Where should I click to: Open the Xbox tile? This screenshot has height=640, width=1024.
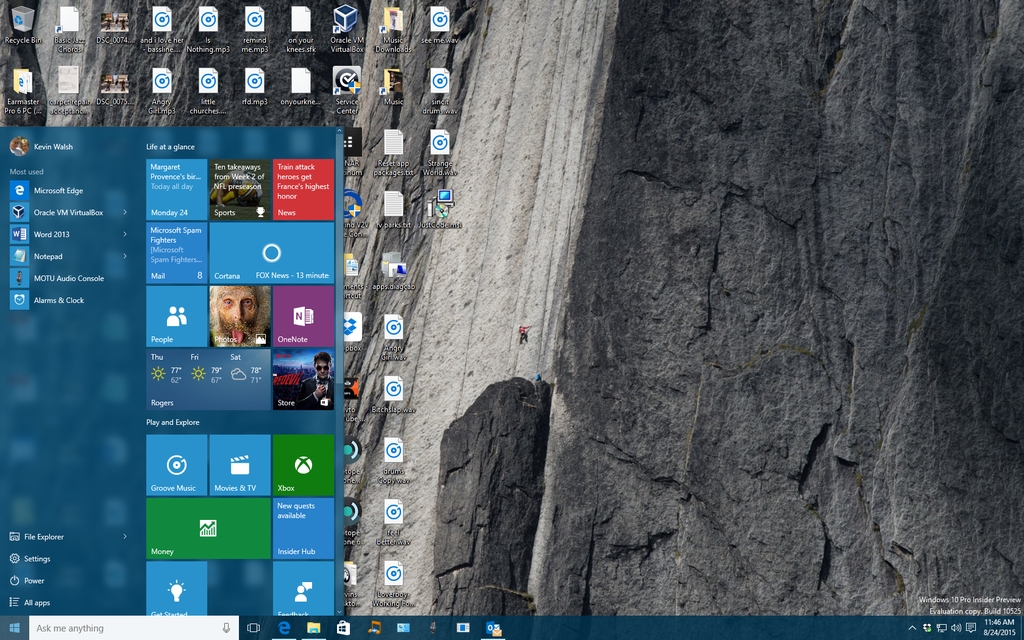303,465
